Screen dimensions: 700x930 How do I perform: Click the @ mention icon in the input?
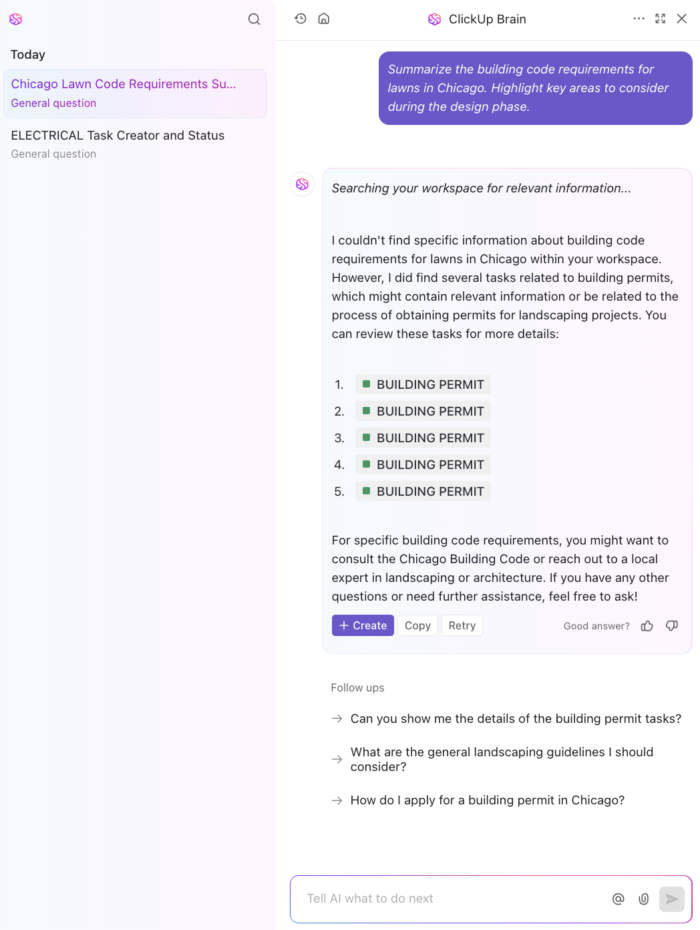[618, 899]
